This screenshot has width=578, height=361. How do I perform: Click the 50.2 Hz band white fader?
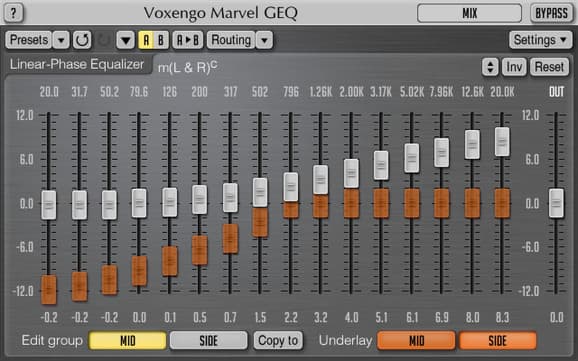(x=109, y=205)
